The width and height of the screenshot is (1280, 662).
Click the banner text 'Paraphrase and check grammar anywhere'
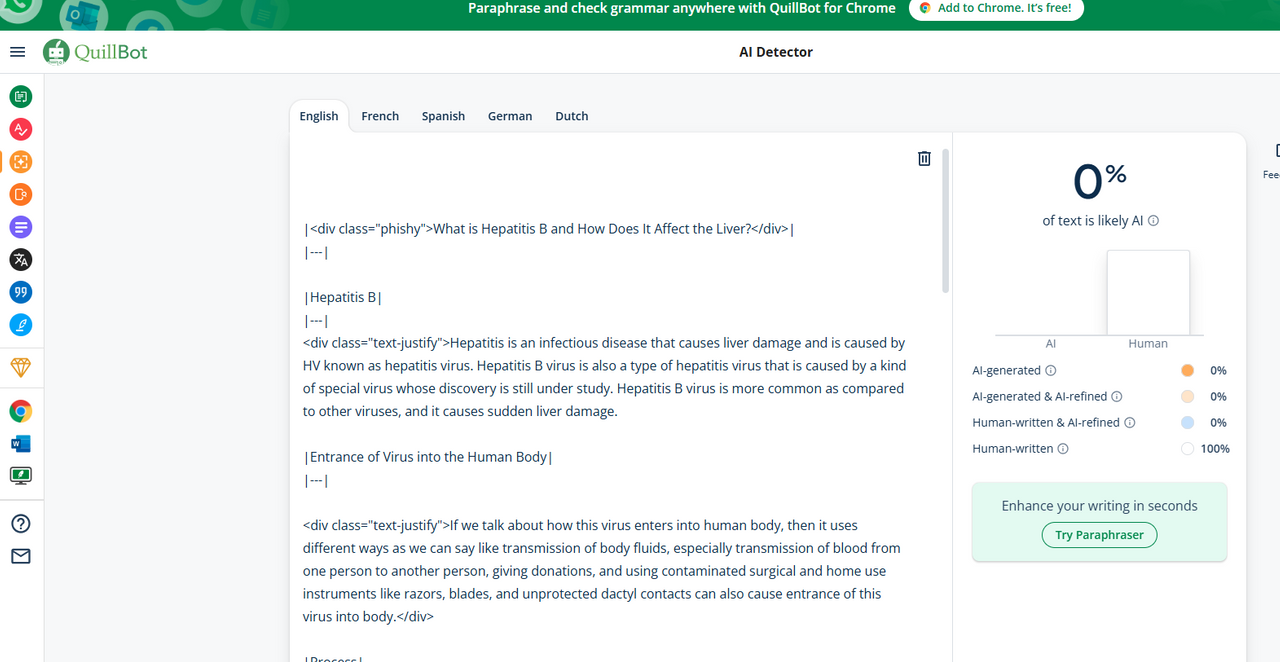(682, 8)
